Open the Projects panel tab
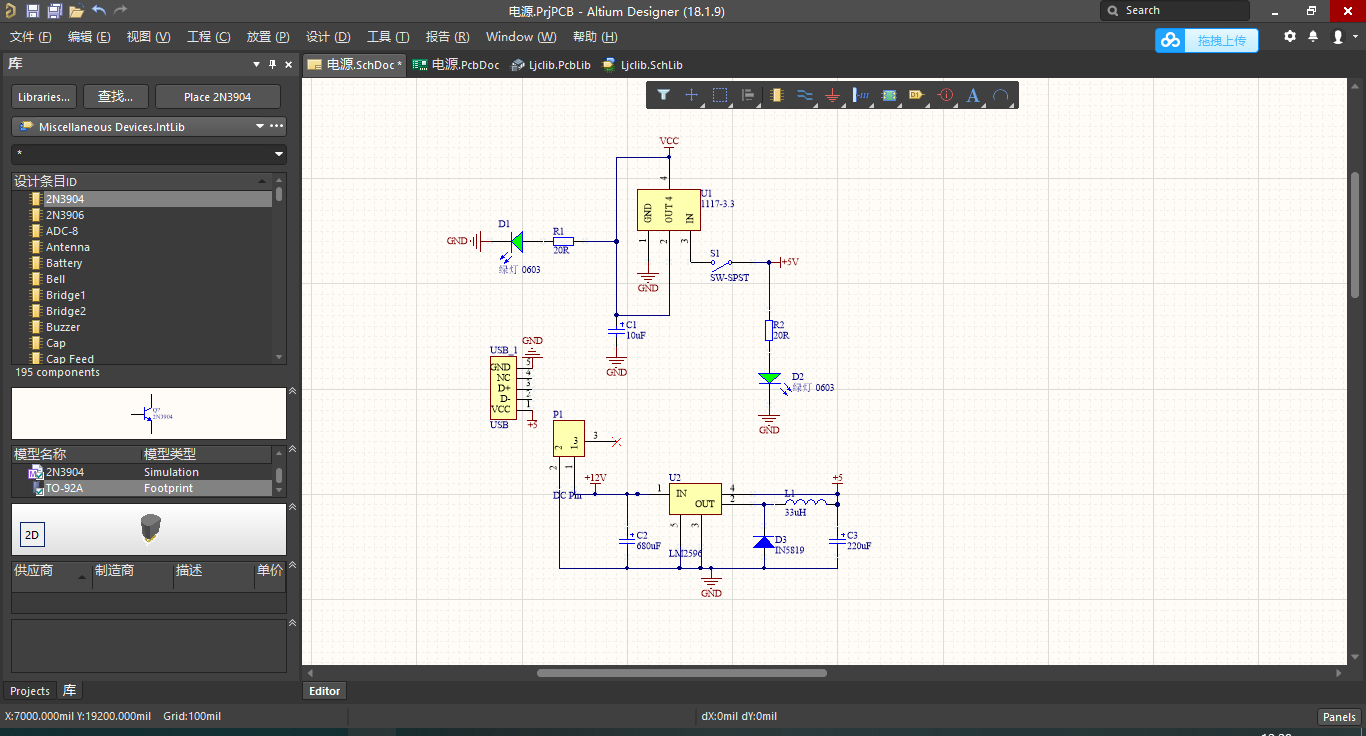 pyautogui.click(x=29, y=690)
